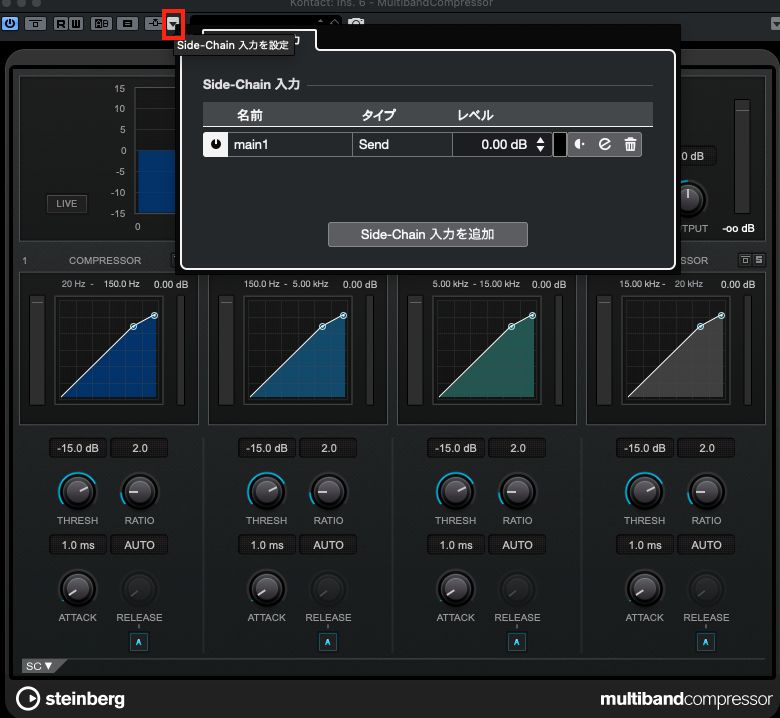
Task: Click band 4 release AUTO value field
Action: pos(706,545)
